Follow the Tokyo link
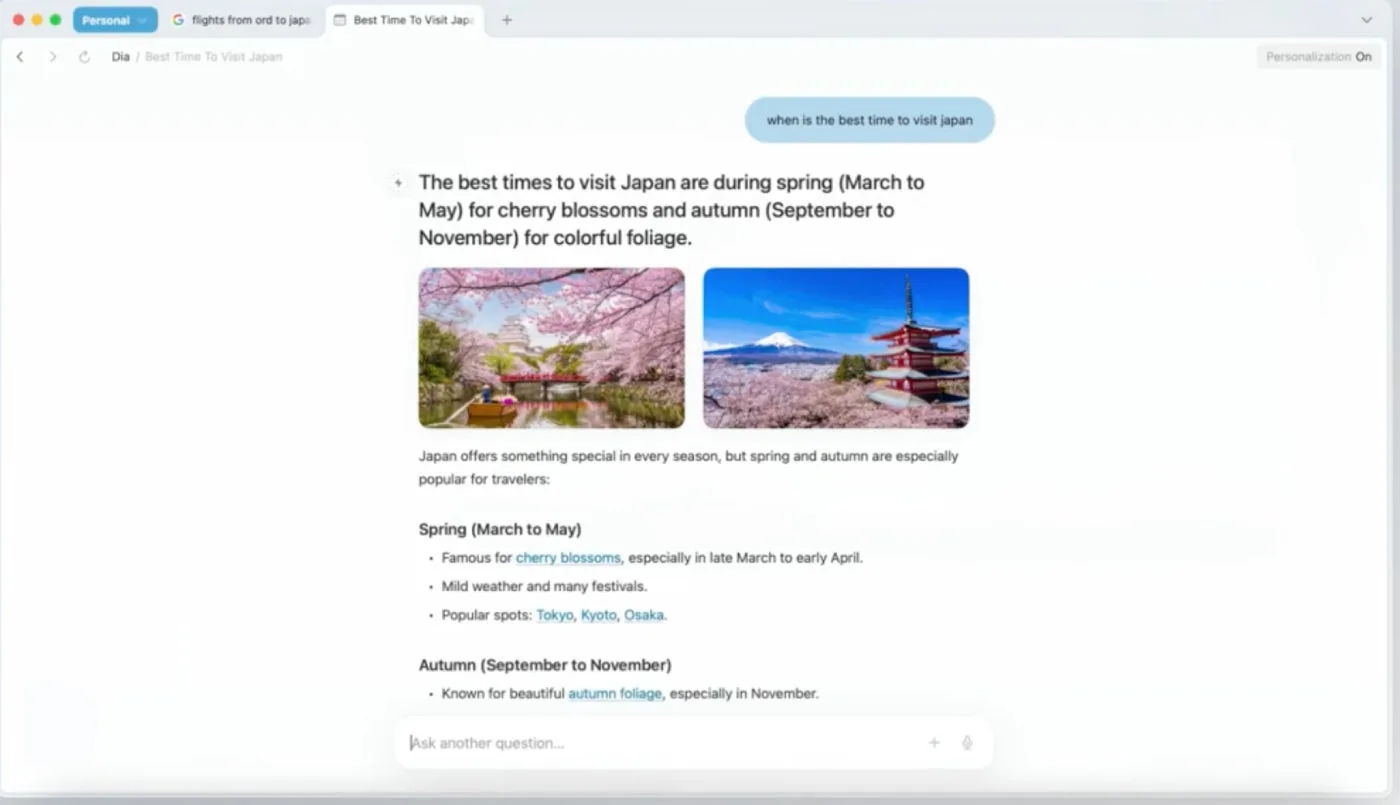 [554, 615]
